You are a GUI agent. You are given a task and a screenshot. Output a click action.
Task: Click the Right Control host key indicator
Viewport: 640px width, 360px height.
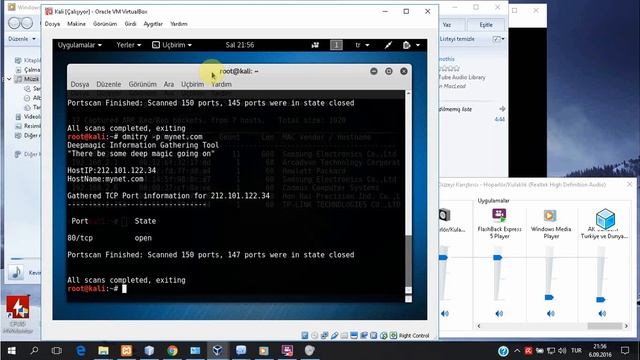(x=414, y=336)
